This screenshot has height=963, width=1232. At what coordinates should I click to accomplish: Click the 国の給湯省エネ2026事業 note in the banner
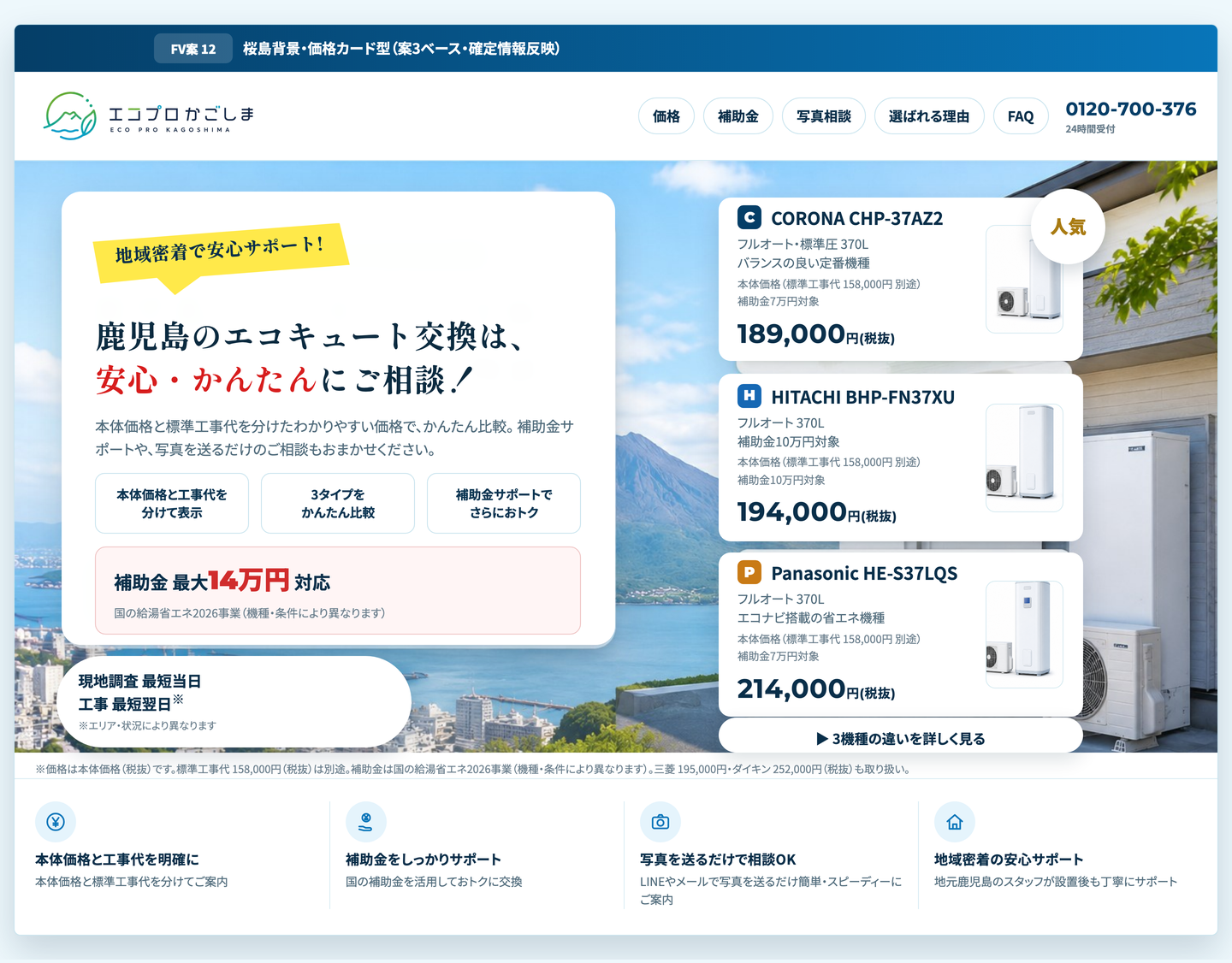click(249, 613)
